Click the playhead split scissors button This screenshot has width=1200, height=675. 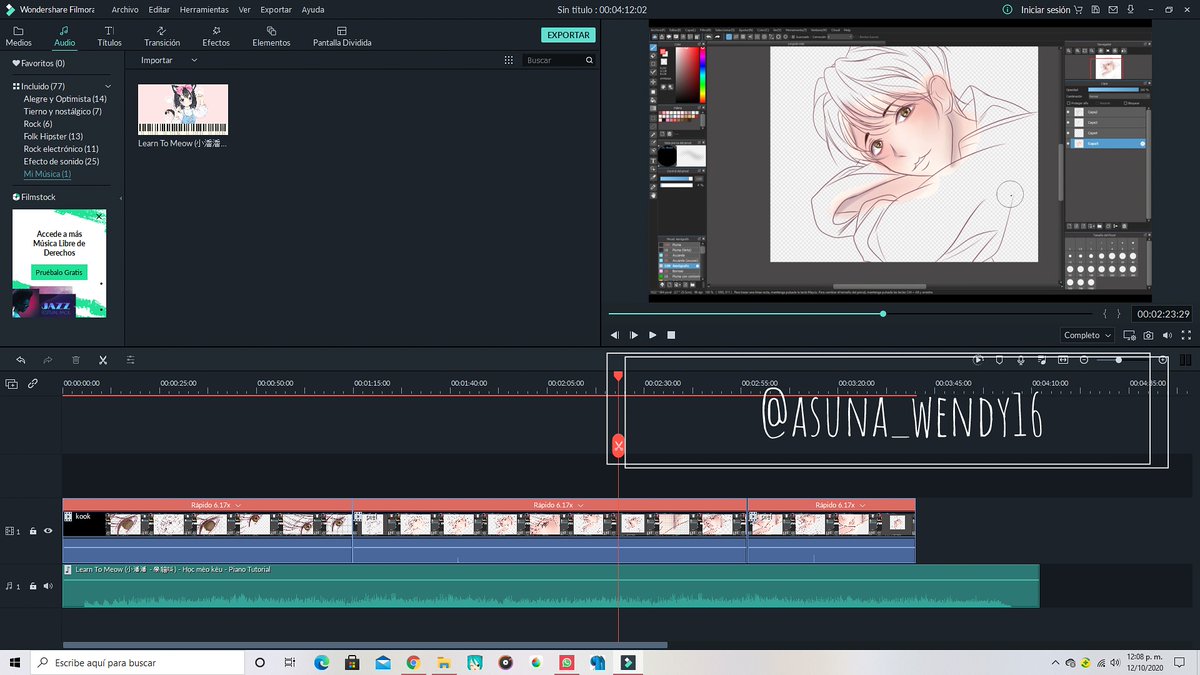pos(618,446)
